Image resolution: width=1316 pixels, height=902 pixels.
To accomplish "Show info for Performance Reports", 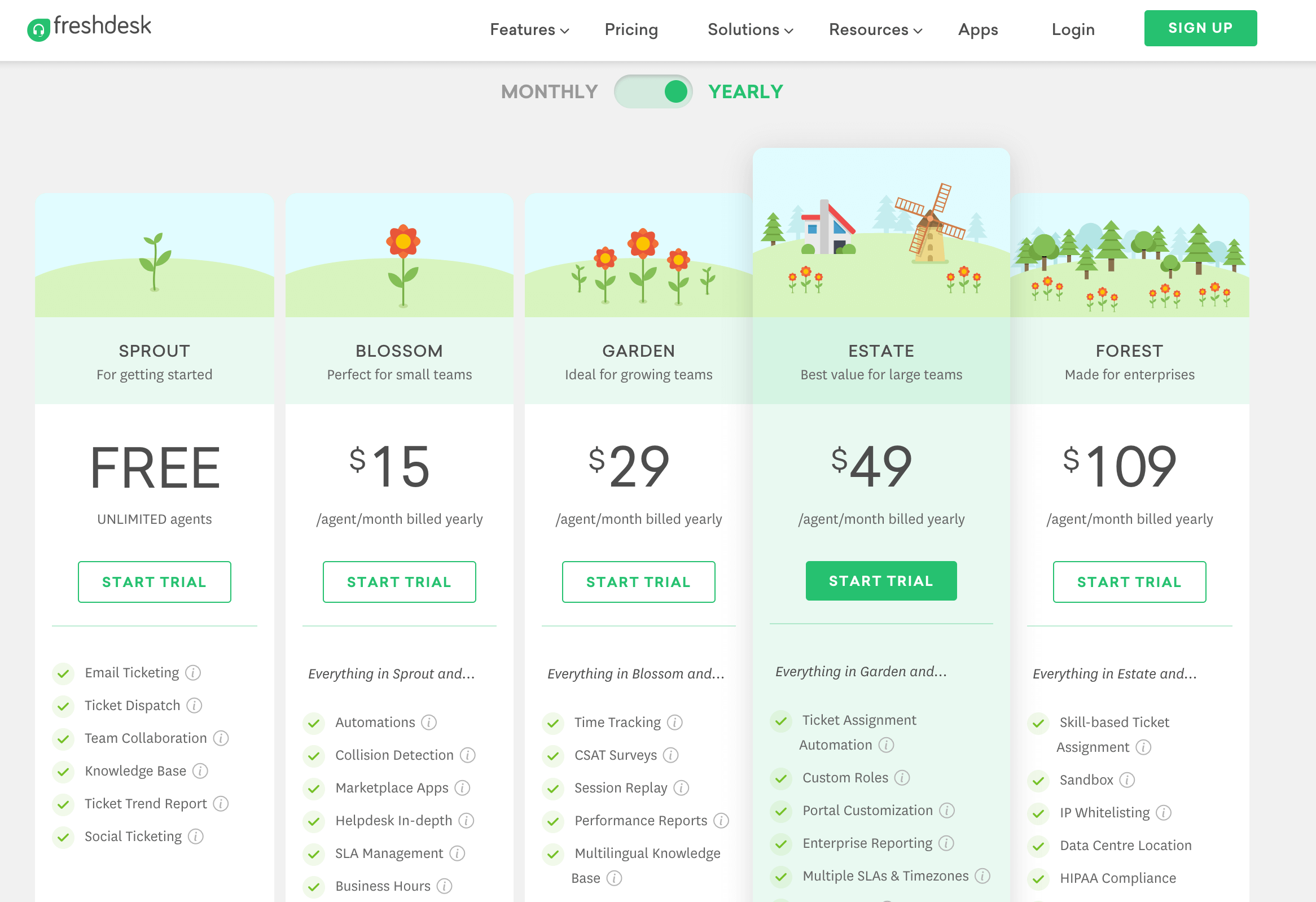I will pos(721,821).
